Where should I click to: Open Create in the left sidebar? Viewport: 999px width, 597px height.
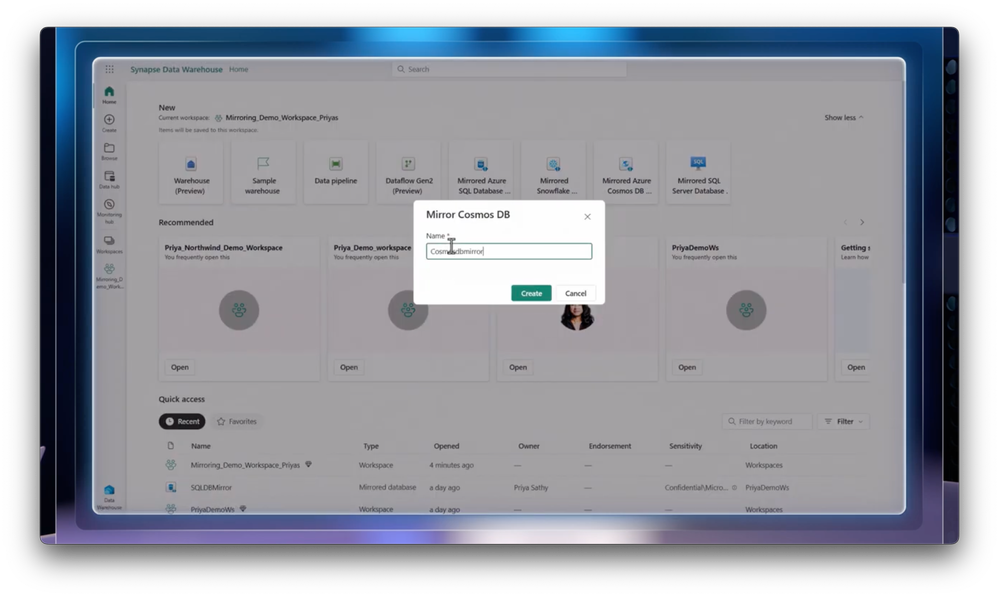click(110, 123)
